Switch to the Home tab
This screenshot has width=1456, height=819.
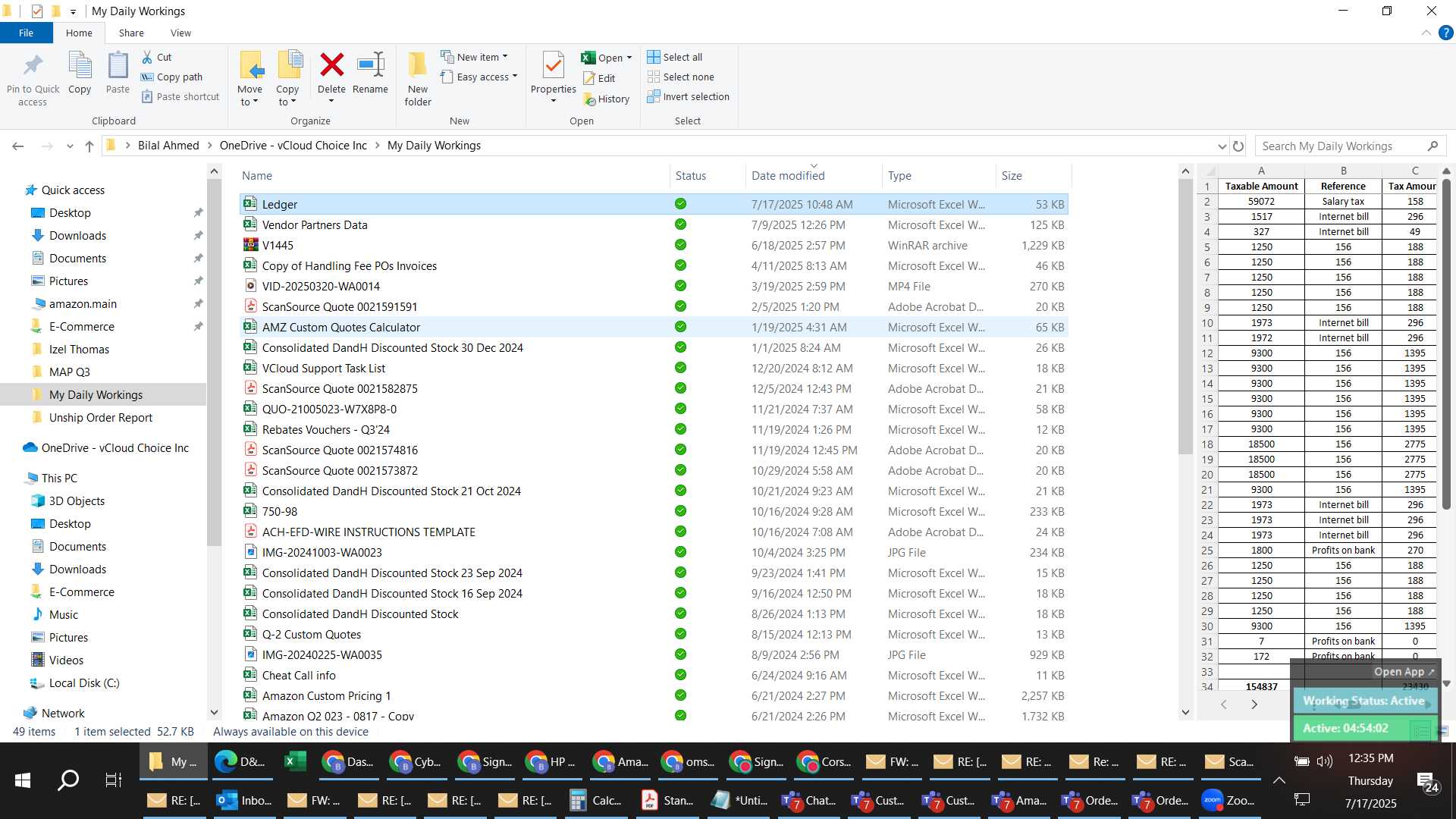point(79,33)
